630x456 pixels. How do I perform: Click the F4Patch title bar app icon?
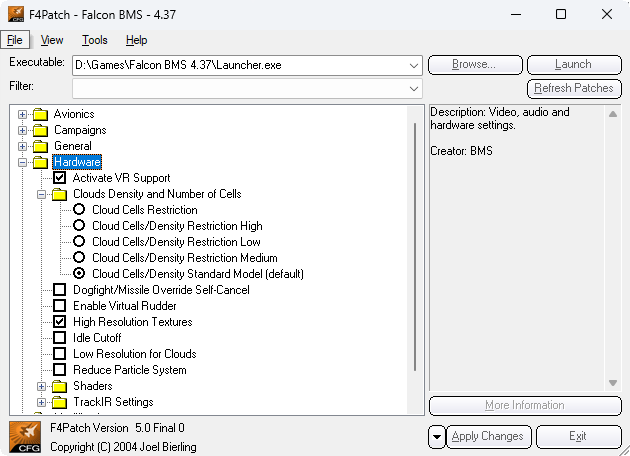coord(16,14)
